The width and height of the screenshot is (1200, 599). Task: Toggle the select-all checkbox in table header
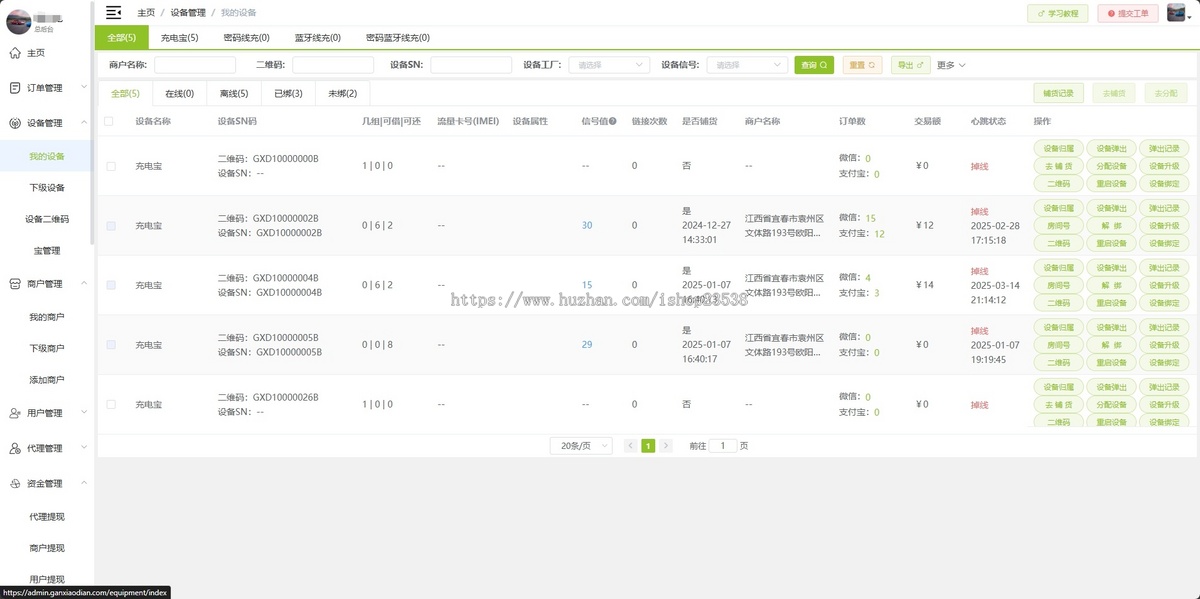pyautogui.click(x=110, y=120)
